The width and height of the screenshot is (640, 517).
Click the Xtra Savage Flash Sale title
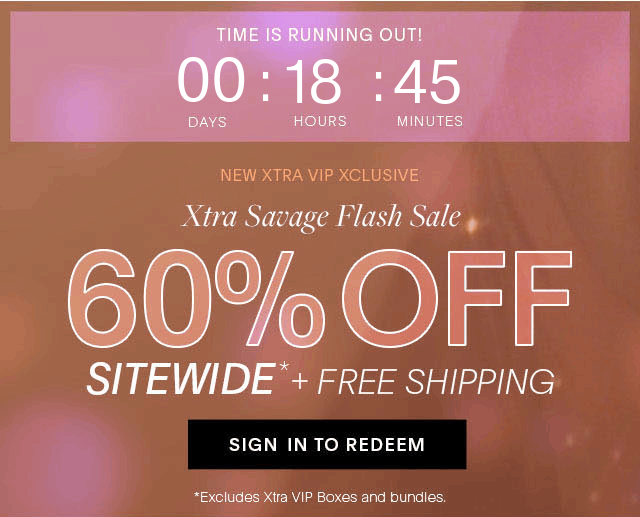tap(321, 217)
